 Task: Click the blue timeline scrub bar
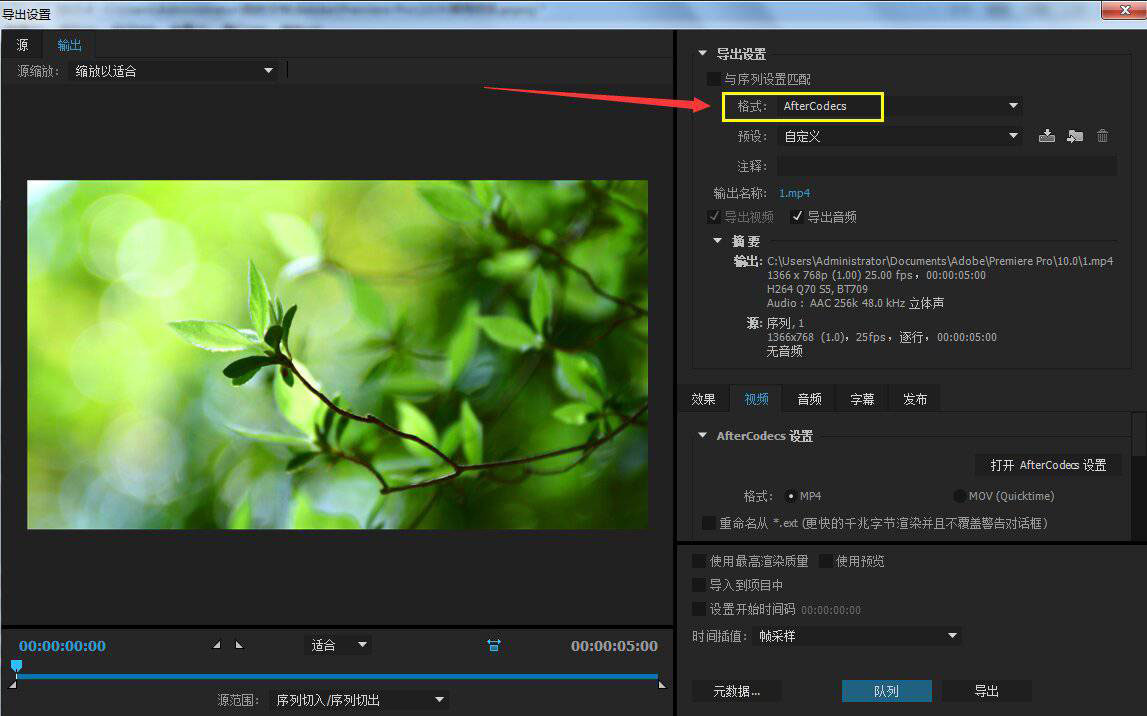click(337, 677)
